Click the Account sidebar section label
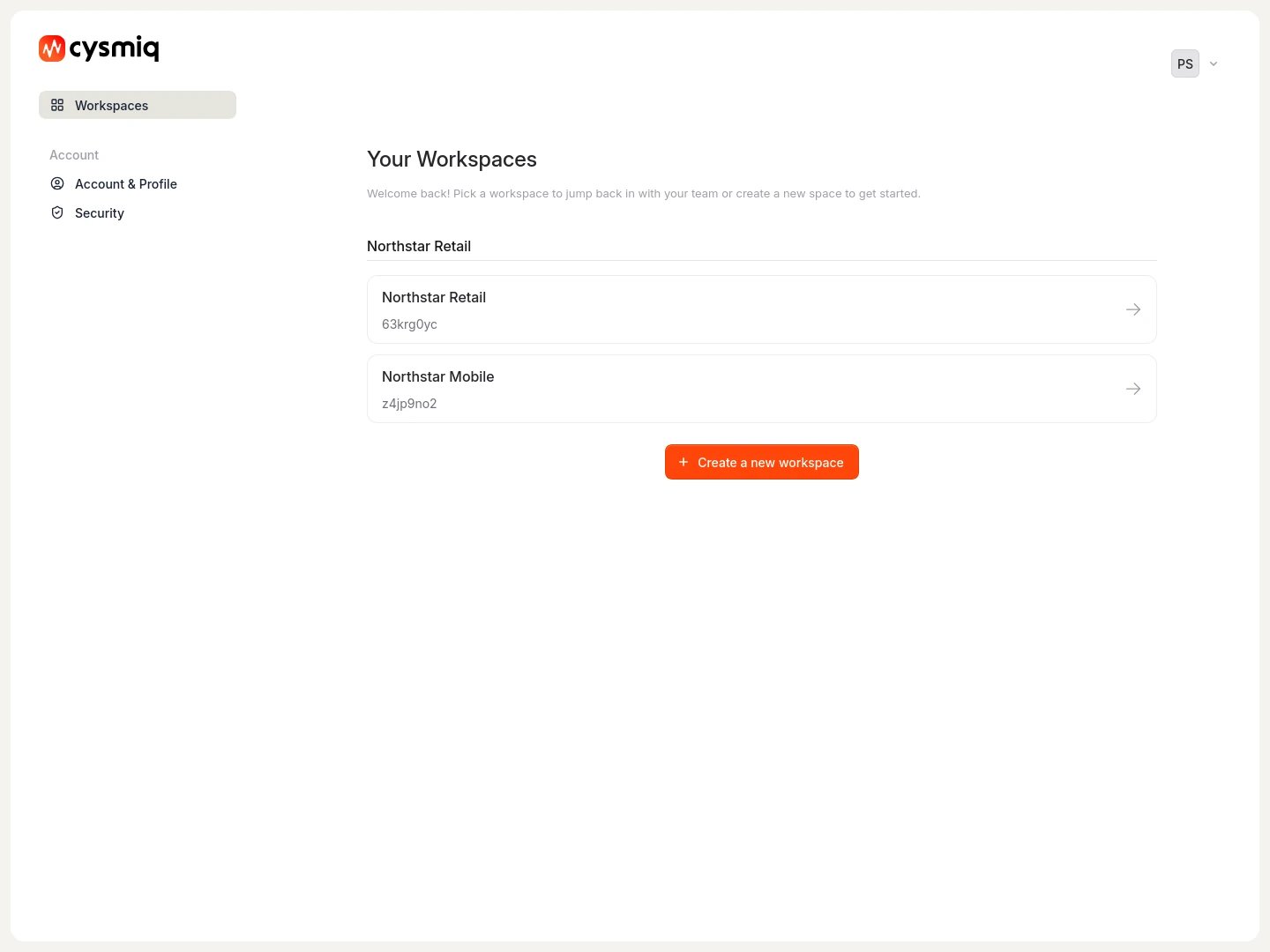The image size is (1270, 952). point(74,154)
